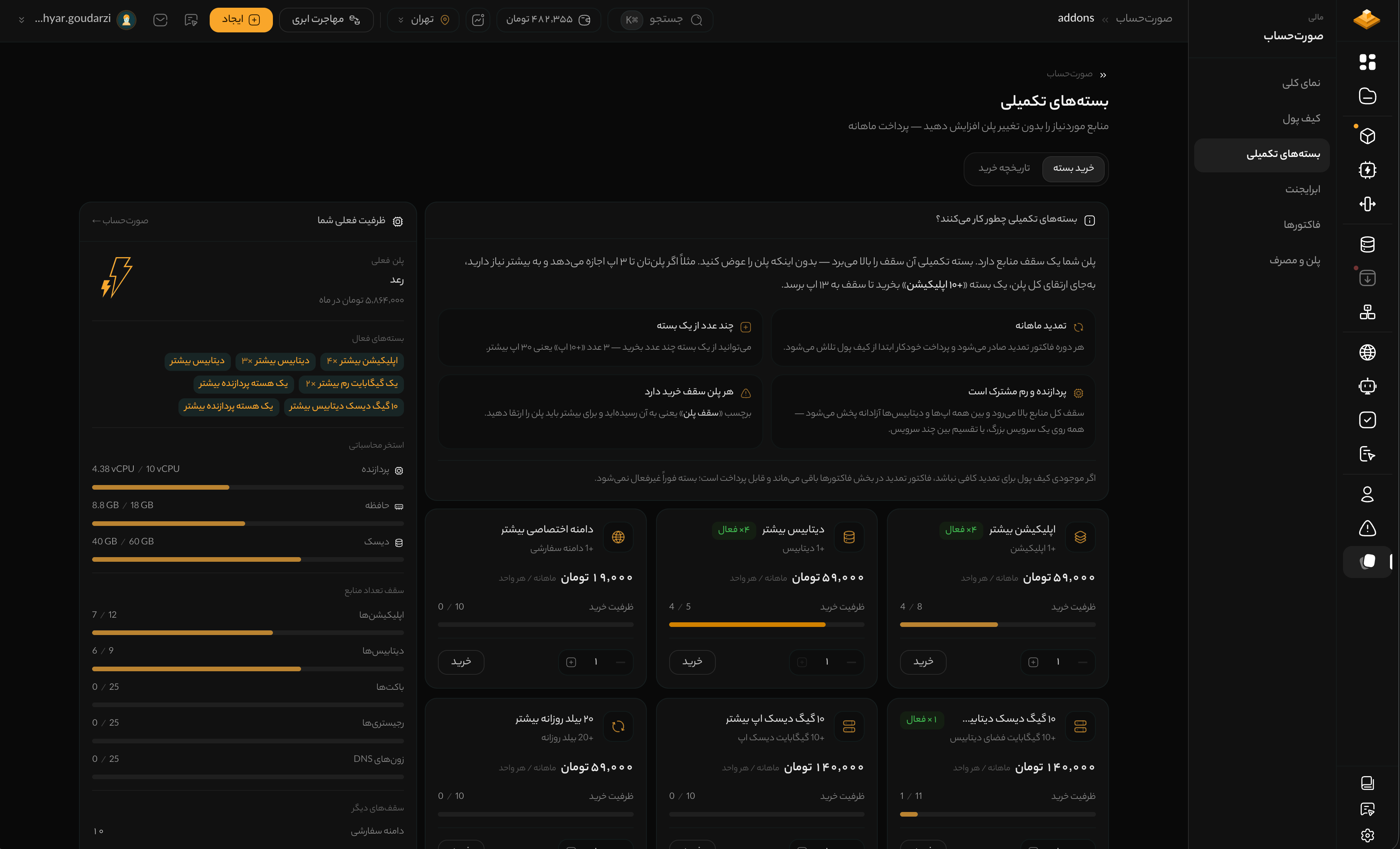Open the activity chart icon in the top bar
This screenshot has width=1400, height=849.
pos(478,20)
